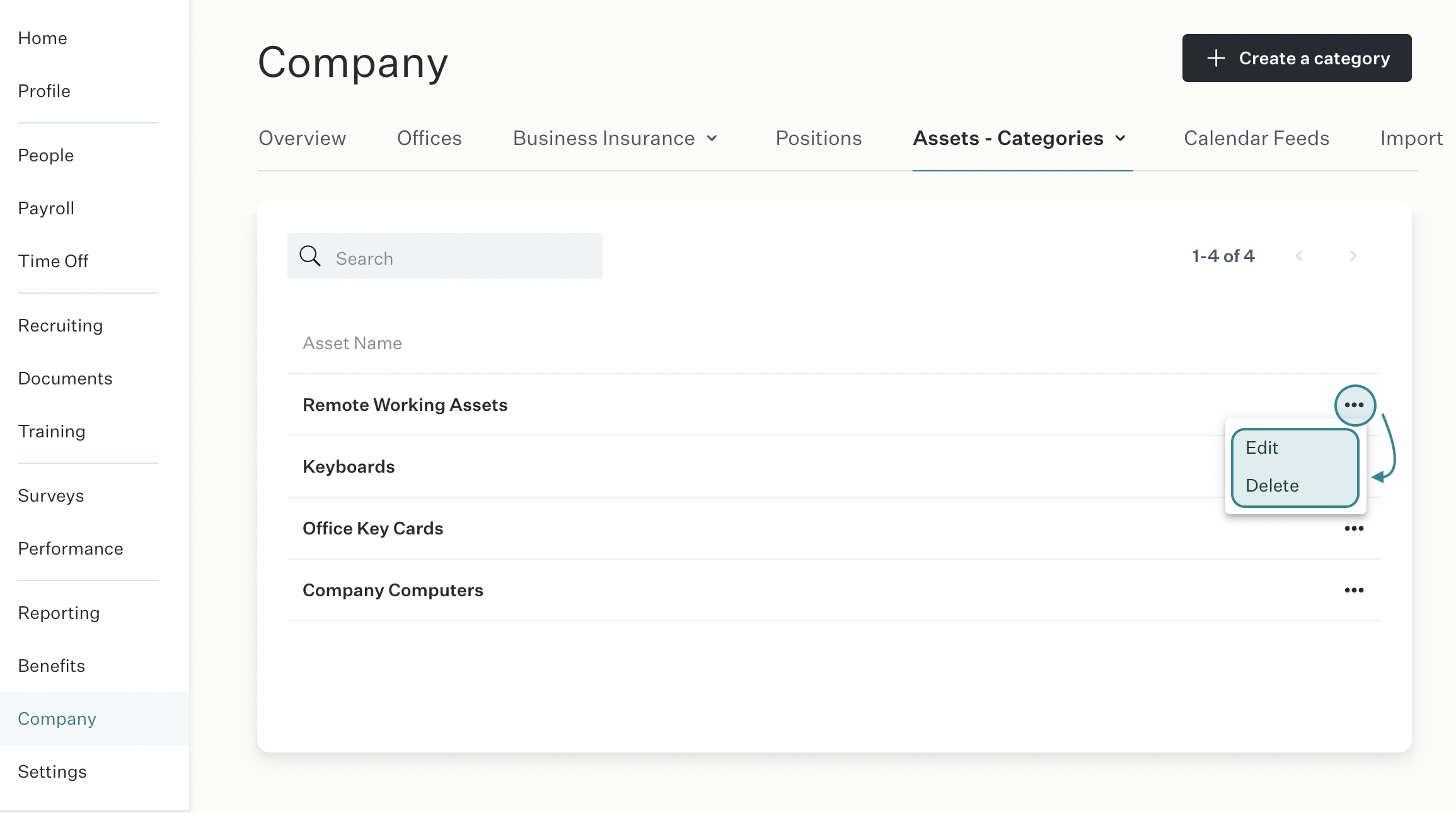Open options menu for Remote Working Assets
The image size is (1456, 813).
[1354, 405]
